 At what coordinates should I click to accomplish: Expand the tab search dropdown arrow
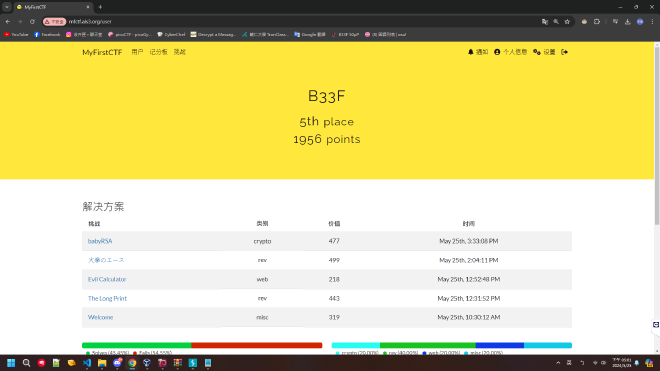click(7, 7)
